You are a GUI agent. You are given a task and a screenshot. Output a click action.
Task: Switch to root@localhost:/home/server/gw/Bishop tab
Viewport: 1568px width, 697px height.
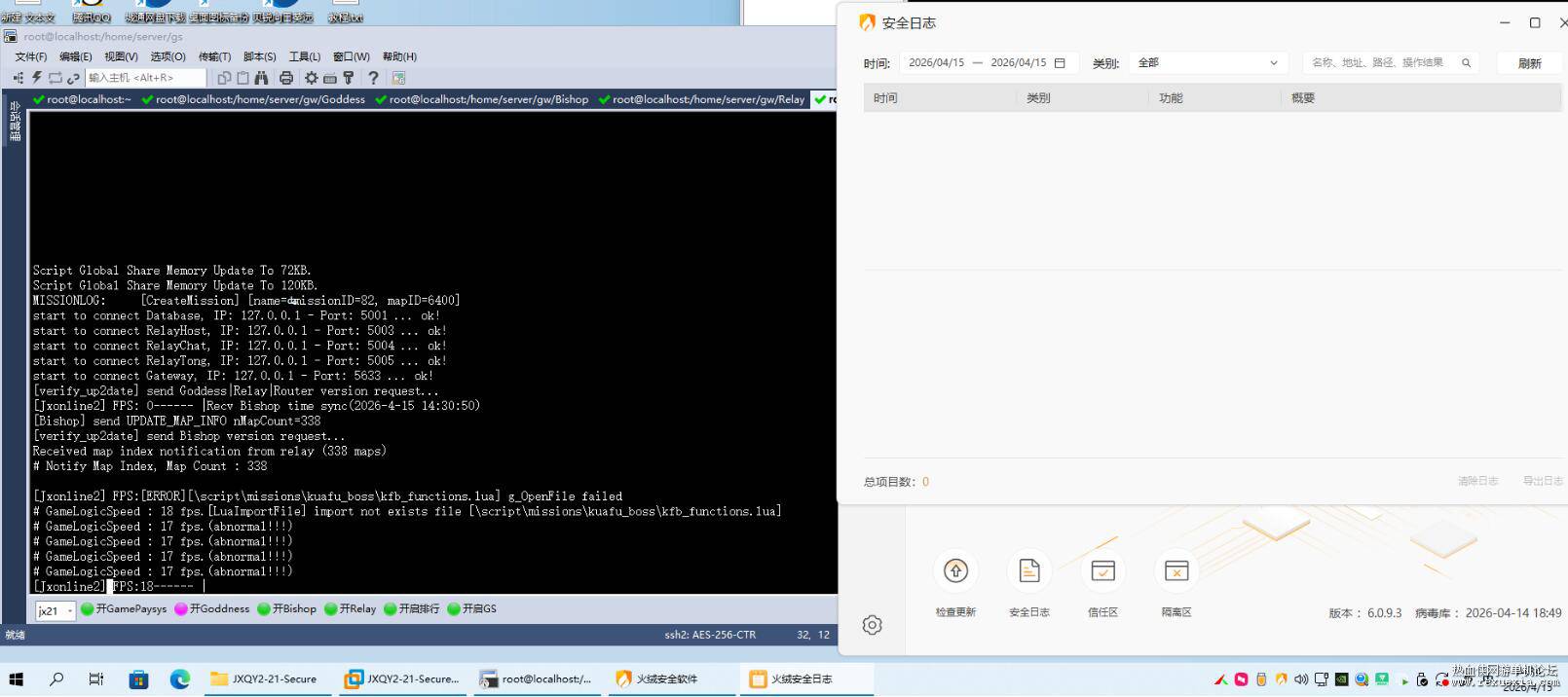(481, 98)
